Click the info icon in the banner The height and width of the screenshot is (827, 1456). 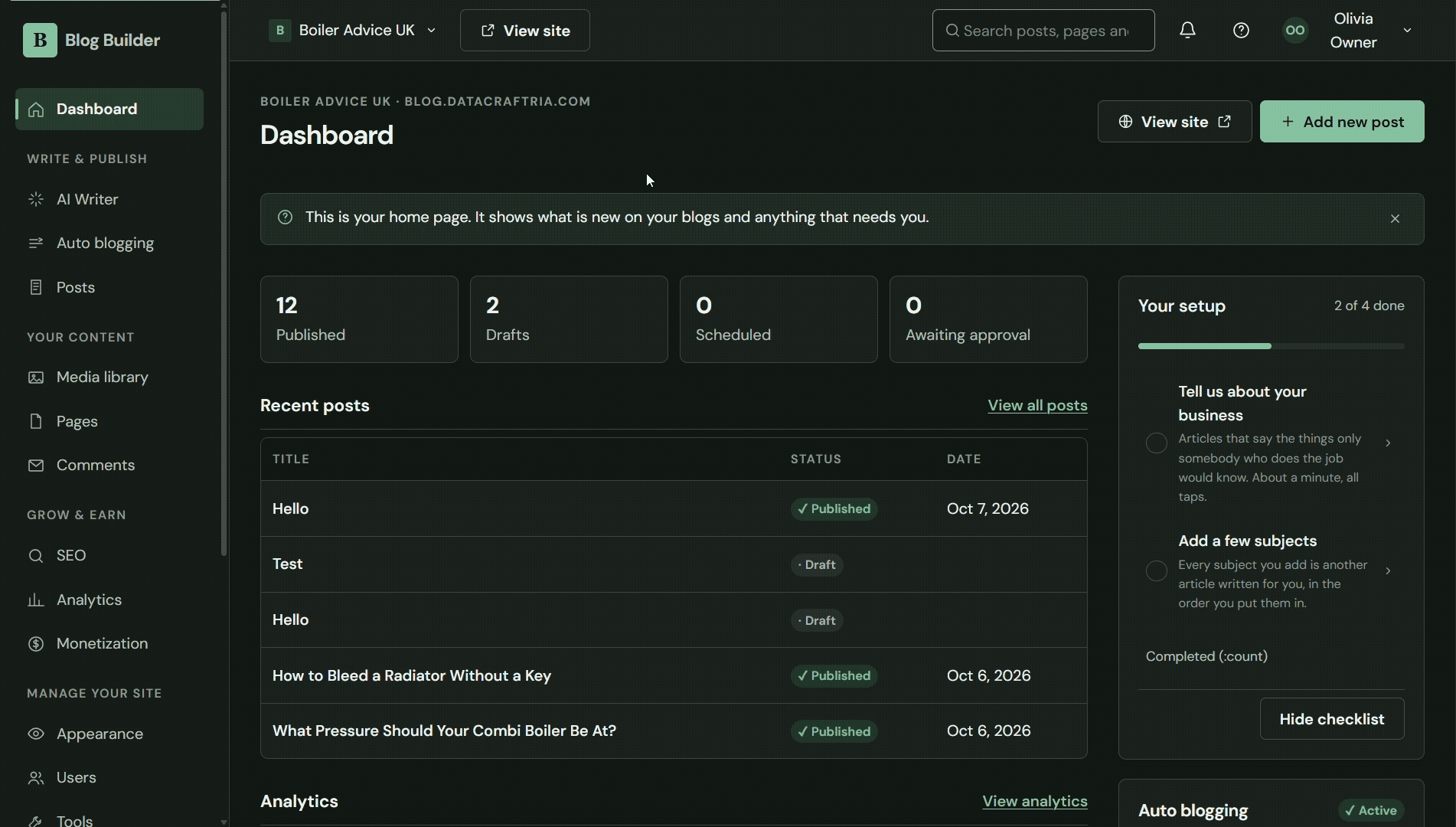[x=285, y=217]
